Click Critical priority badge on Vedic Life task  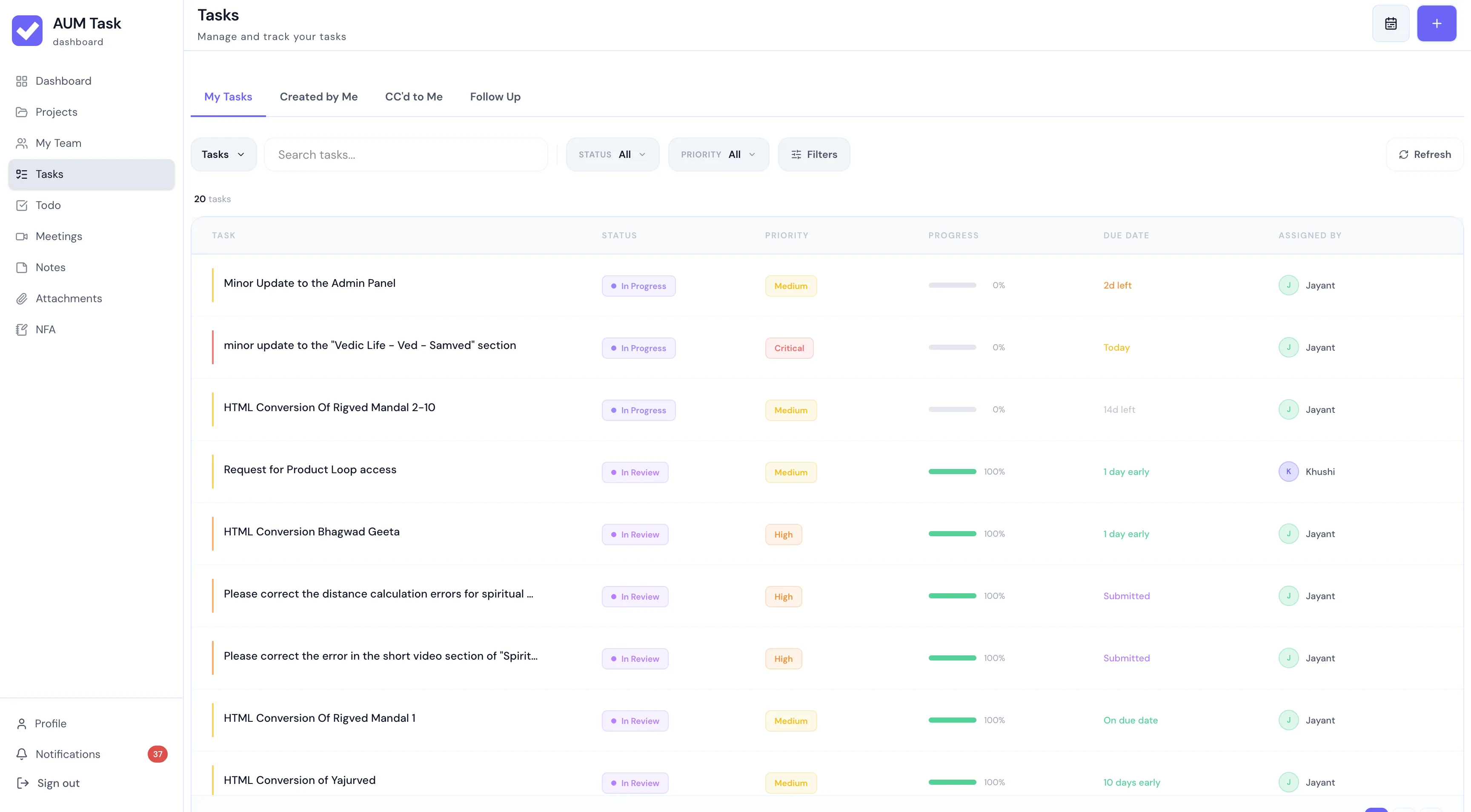click(789, 348)
